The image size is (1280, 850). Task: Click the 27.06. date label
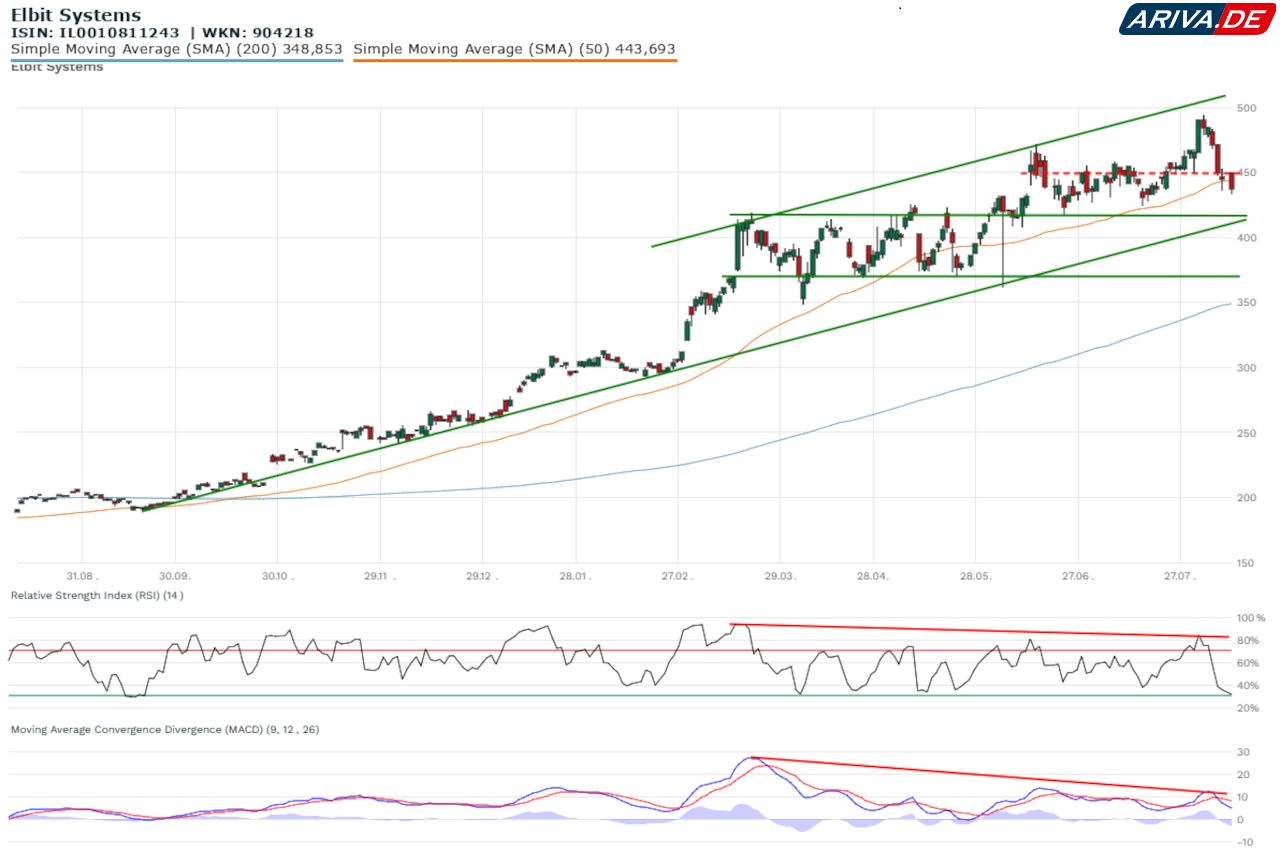tap(1078, 575)
